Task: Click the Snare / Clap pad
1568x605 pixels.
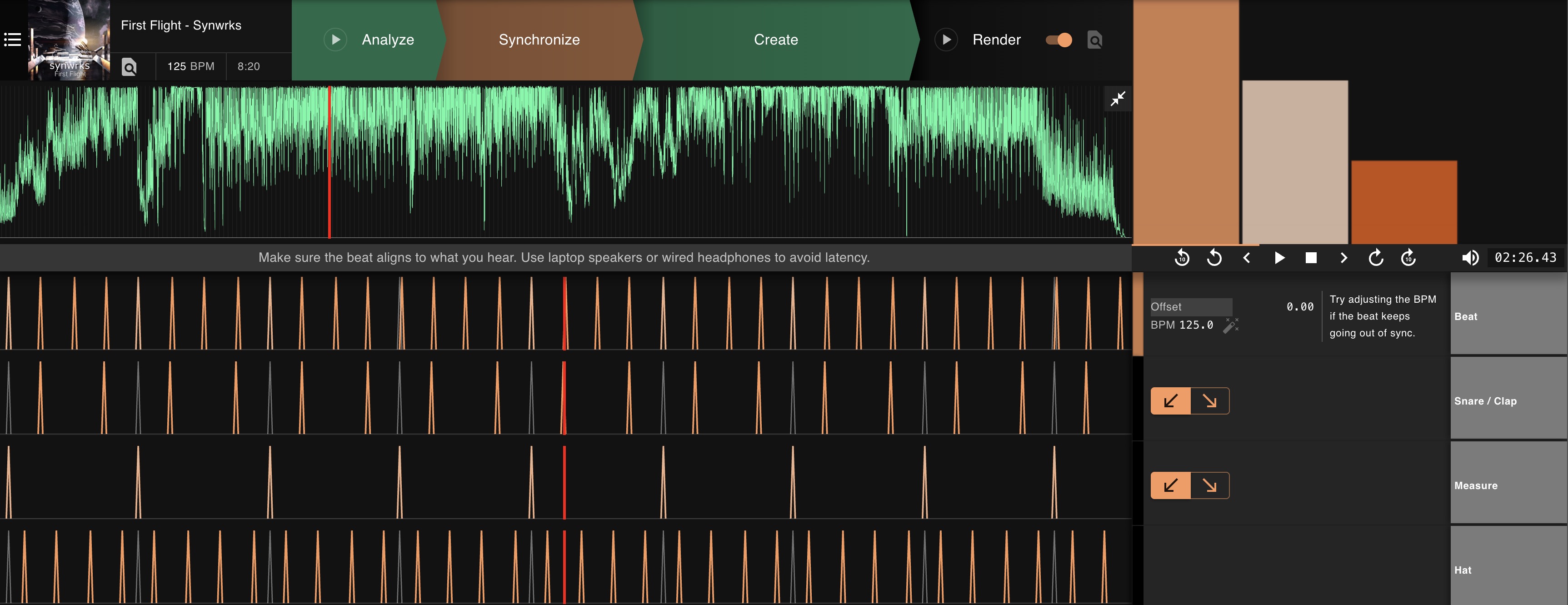Action: point(1508,398)
